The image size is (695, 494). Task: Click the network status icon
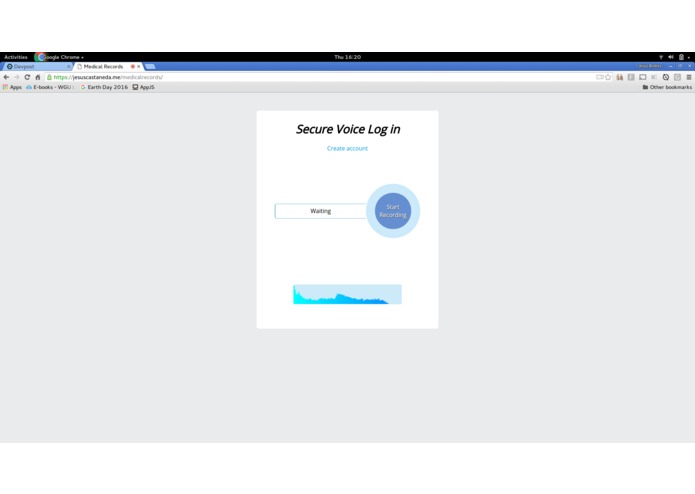coord(661,57)
